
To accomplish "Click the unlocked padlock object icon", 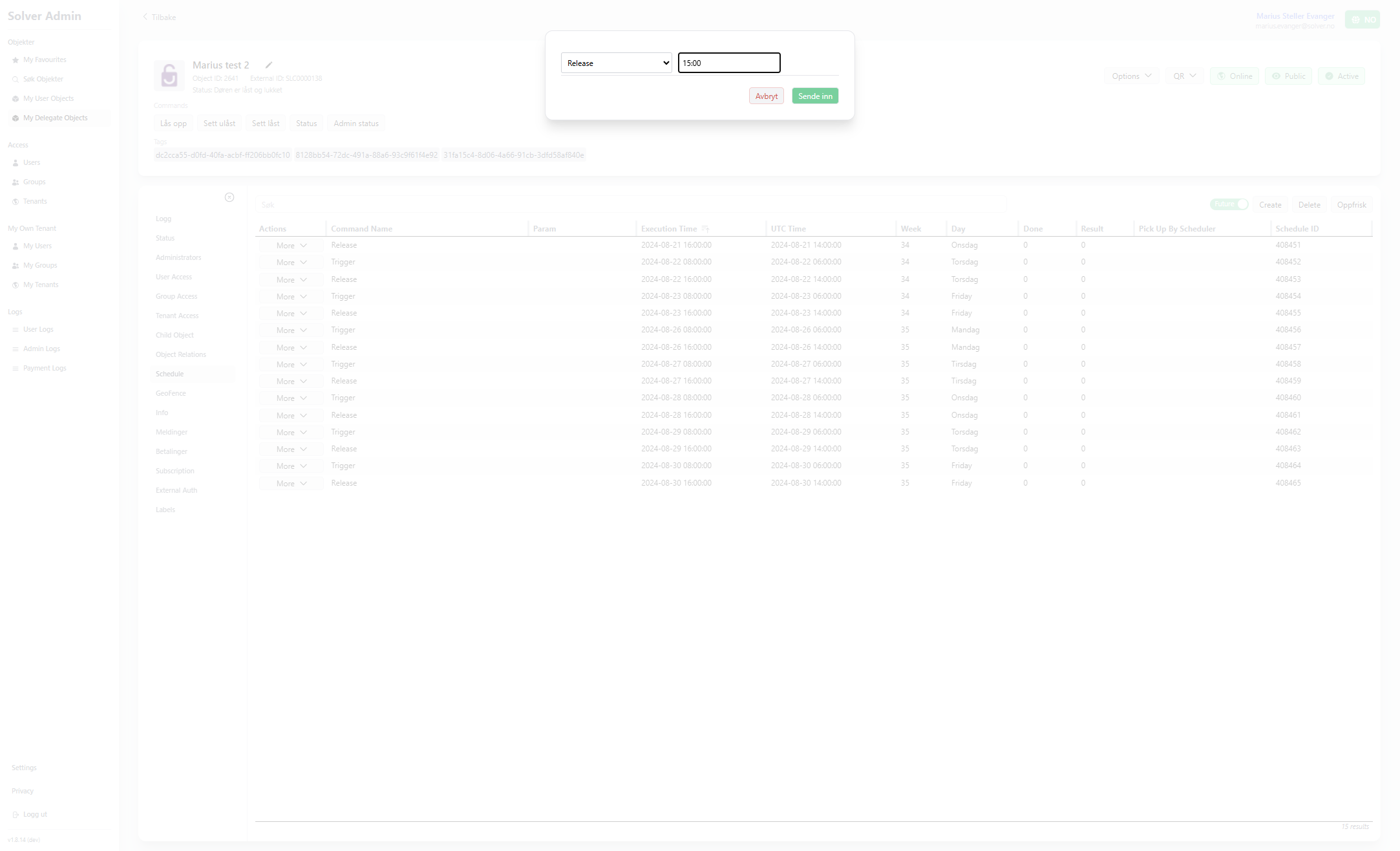I will (169, 76).
